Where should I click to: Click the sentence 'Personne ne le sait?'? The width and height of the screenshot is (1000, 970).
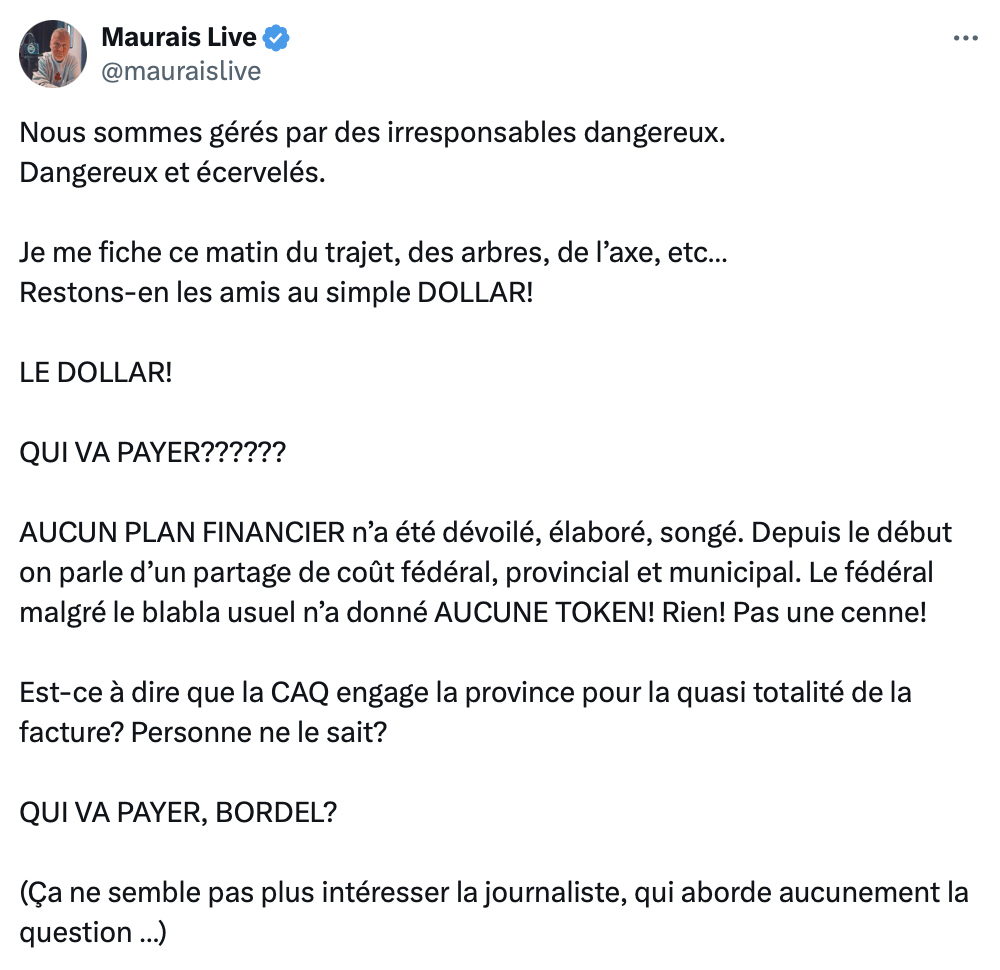click(259, 733)
